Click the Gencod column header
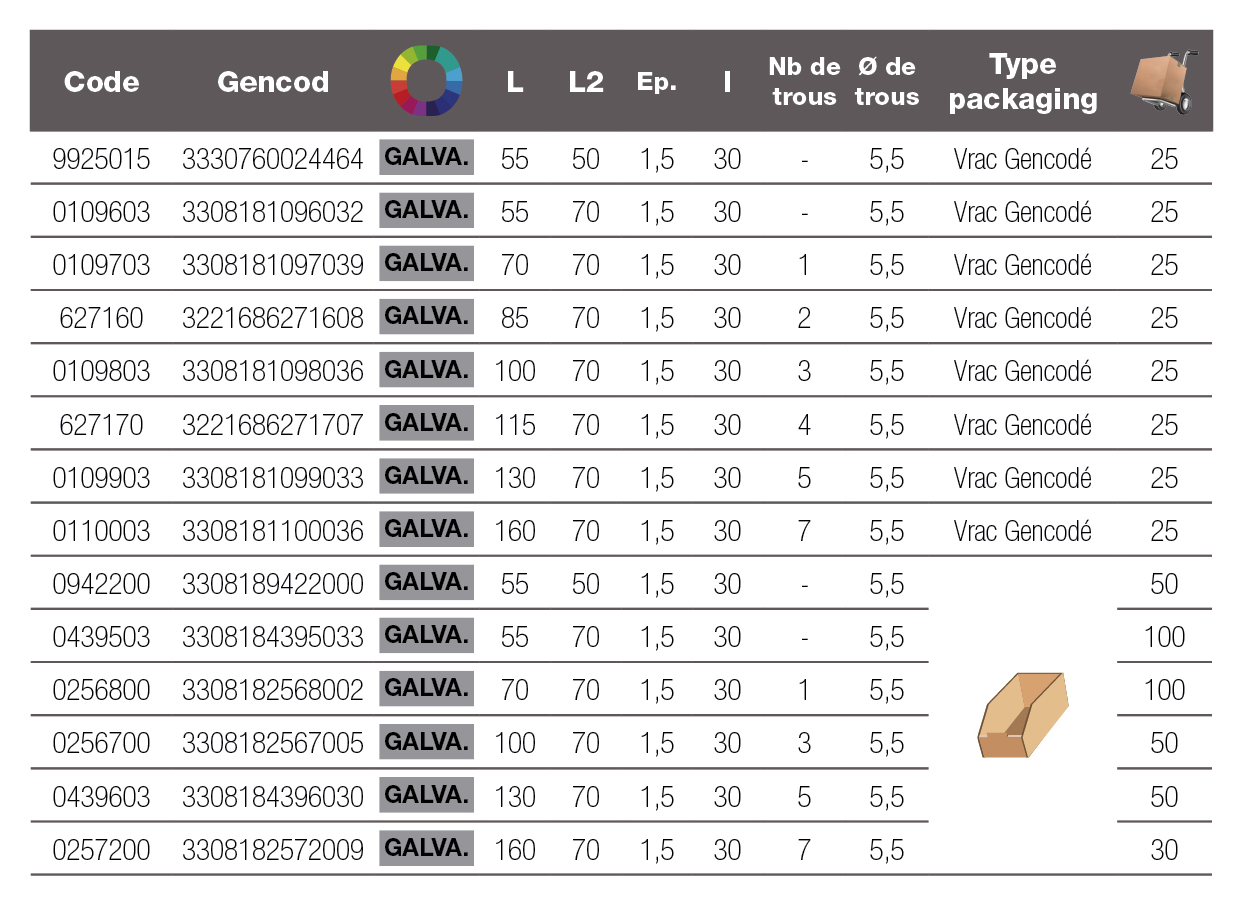Image resolution: width=1250 pixels, height=920 pixels. pos(273,82)
